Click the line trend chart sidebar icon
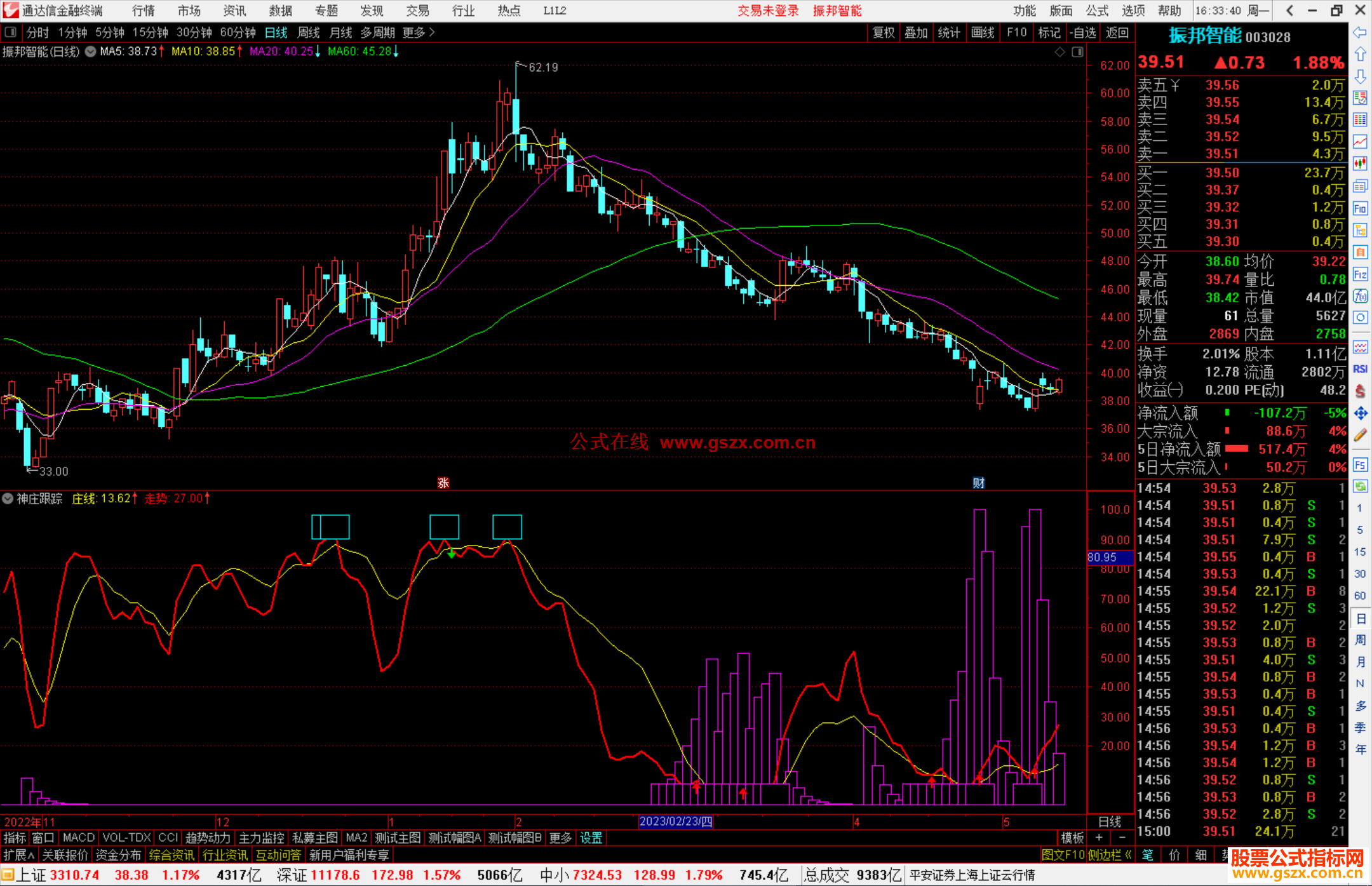 [1360, 142]
